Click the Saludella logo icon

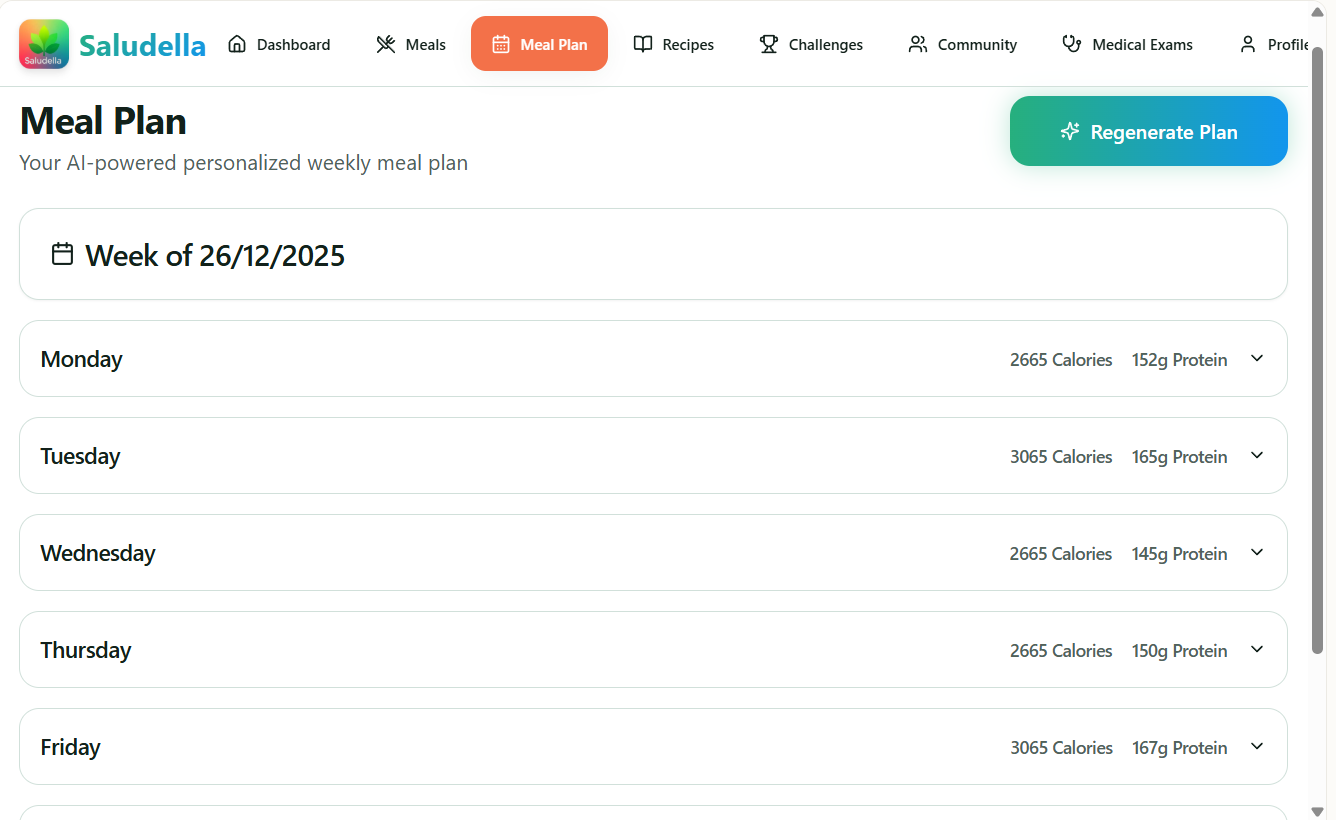(x=44, y=44)
